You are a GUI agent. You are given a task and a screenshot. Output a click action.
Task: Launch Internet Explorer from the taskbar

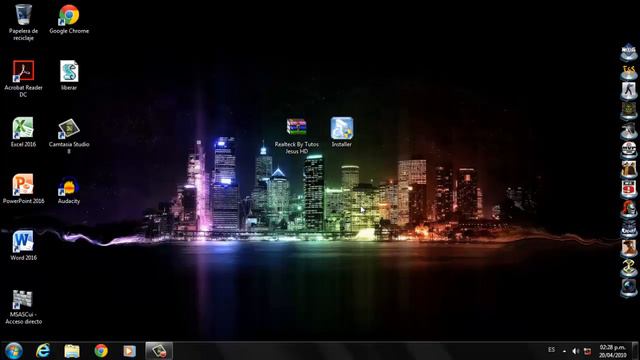[43, 351]
